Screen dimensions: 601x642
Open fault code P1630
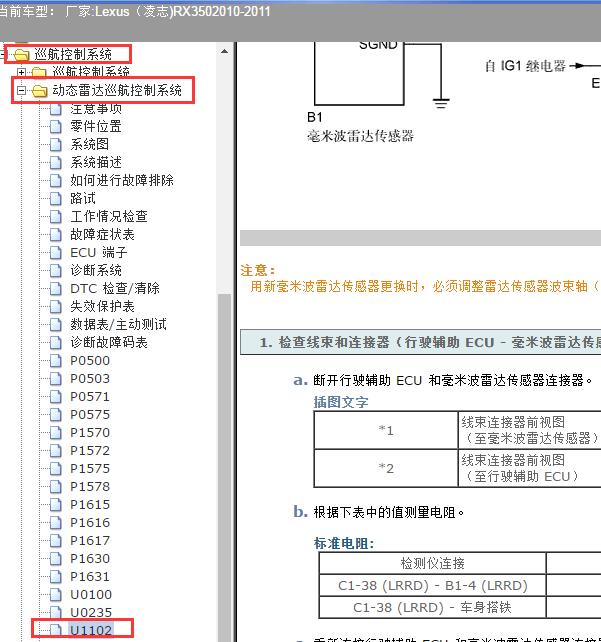pos(90,558)
